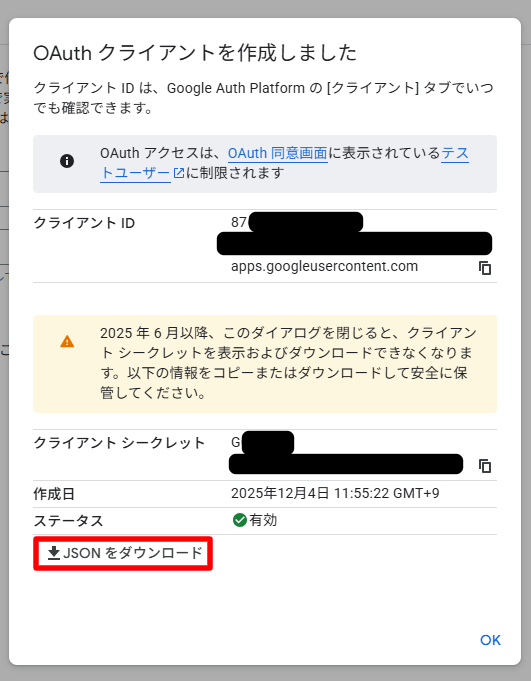Viewport: 531px width, 681px height.
Task: Click the info circle icon in the notice
Action: [67, 161]
